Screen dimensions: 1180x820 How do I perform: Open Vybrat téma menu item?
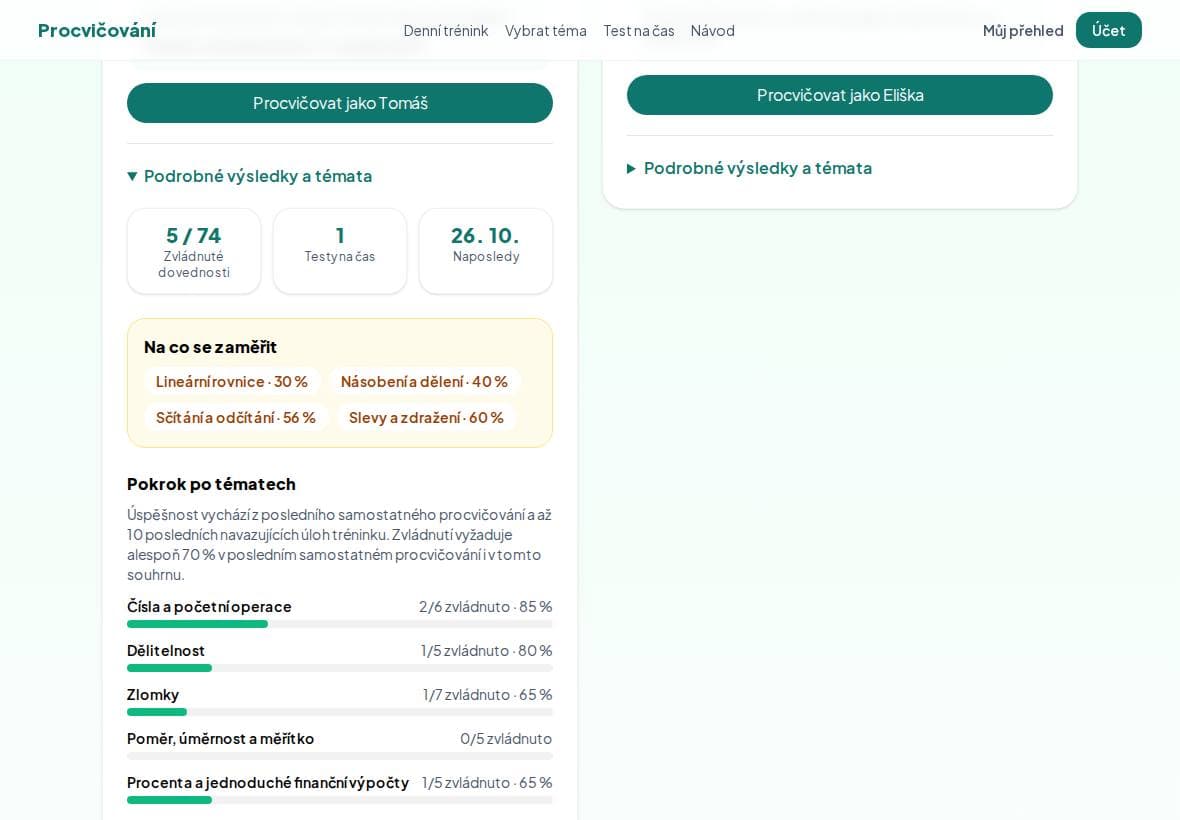[x=546, y=31]
